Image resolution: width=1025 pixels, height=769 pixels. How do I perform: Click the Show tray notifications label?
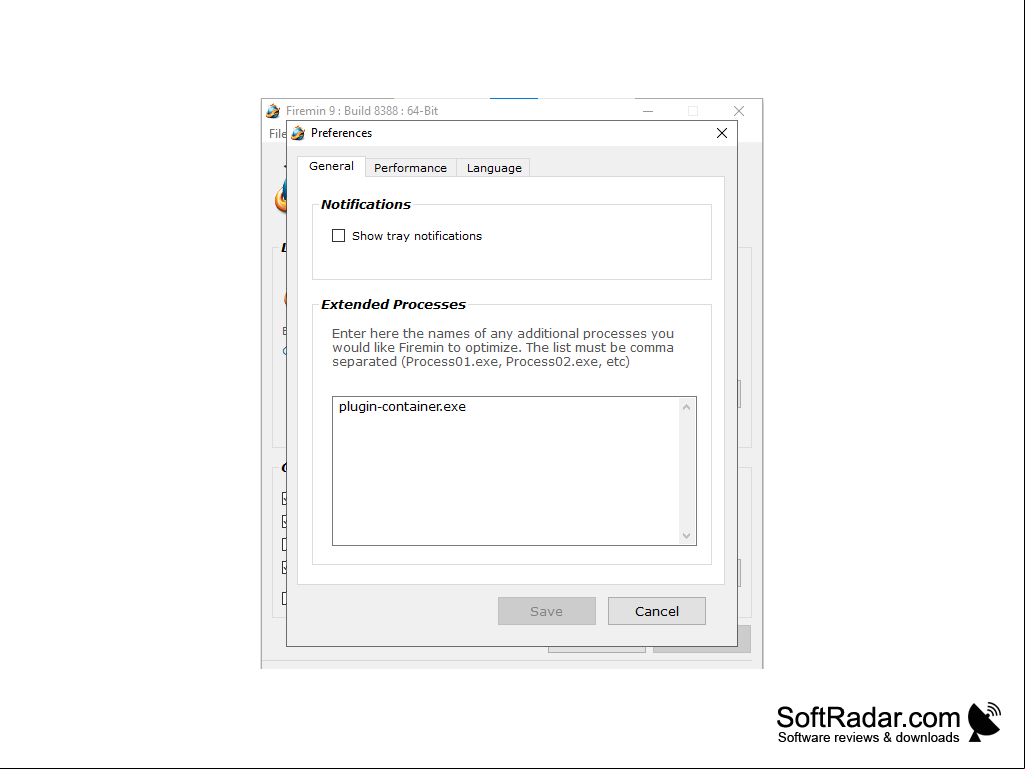(416, 236)
